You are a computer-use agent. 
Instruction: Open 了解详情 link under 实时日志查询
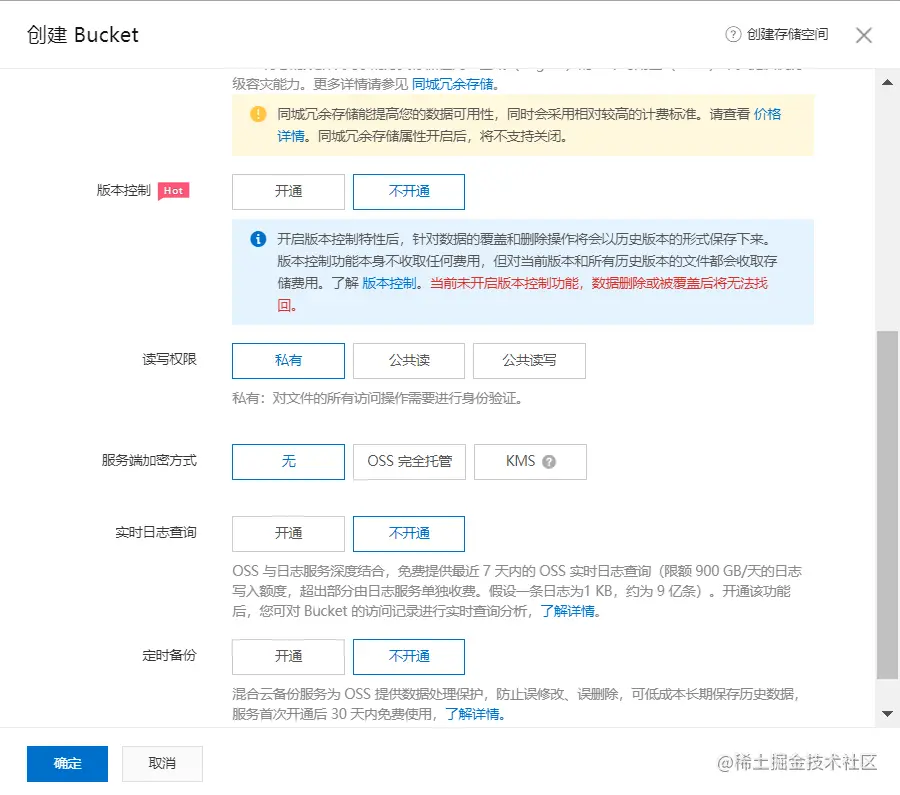pyautogui.click(x=567, y=611)
